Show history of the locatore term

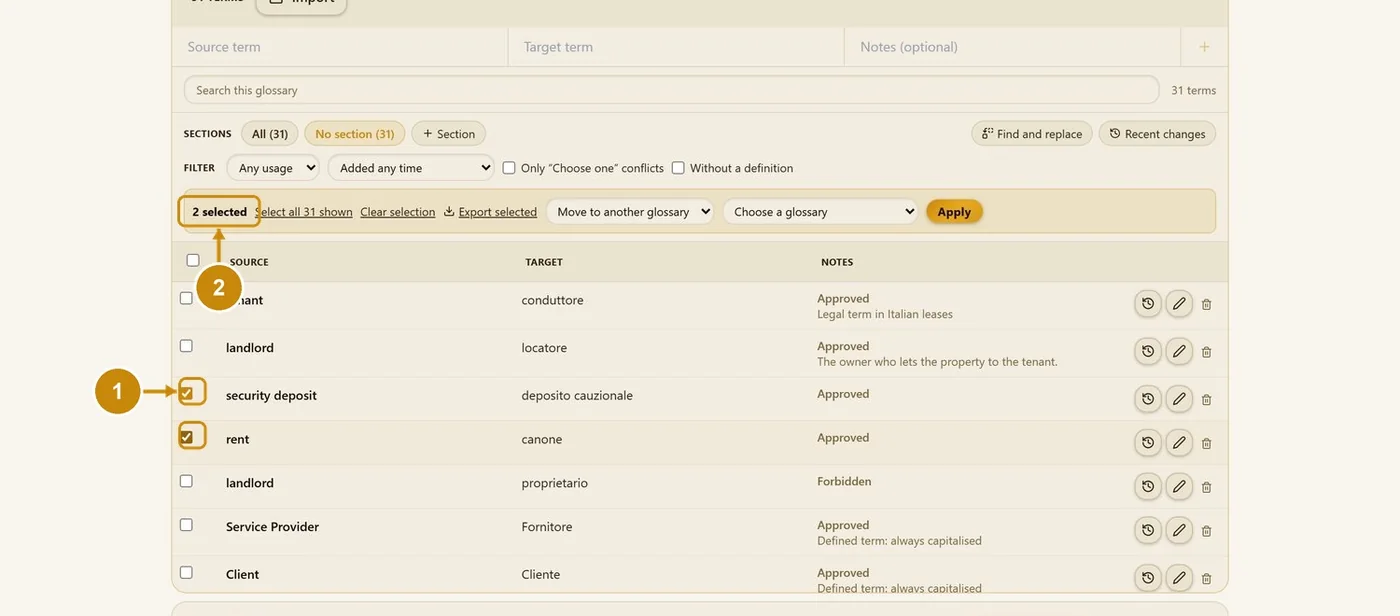coord(1148,351)
